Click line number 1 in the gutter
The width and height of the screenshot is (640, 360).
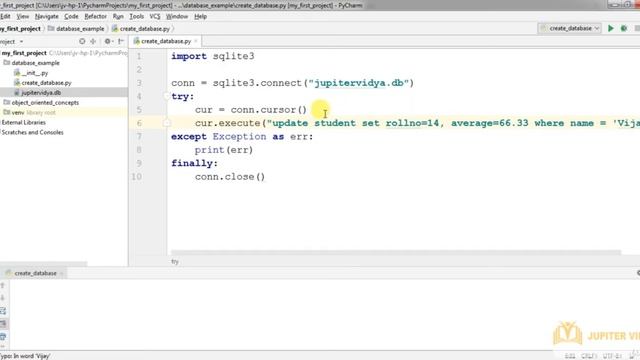(139, 56)
